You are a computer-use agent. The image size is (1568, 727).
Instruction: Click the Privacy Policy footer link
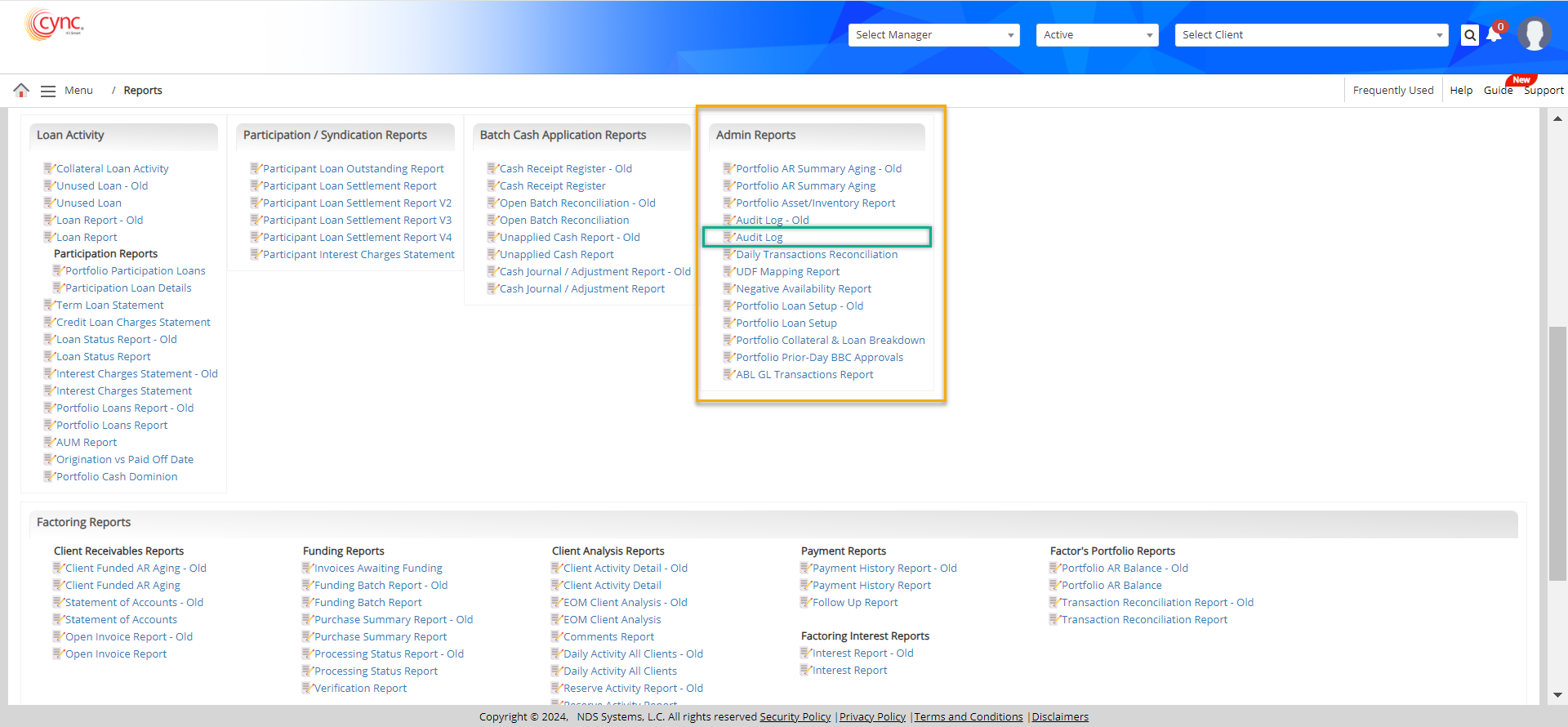[872, 716]
